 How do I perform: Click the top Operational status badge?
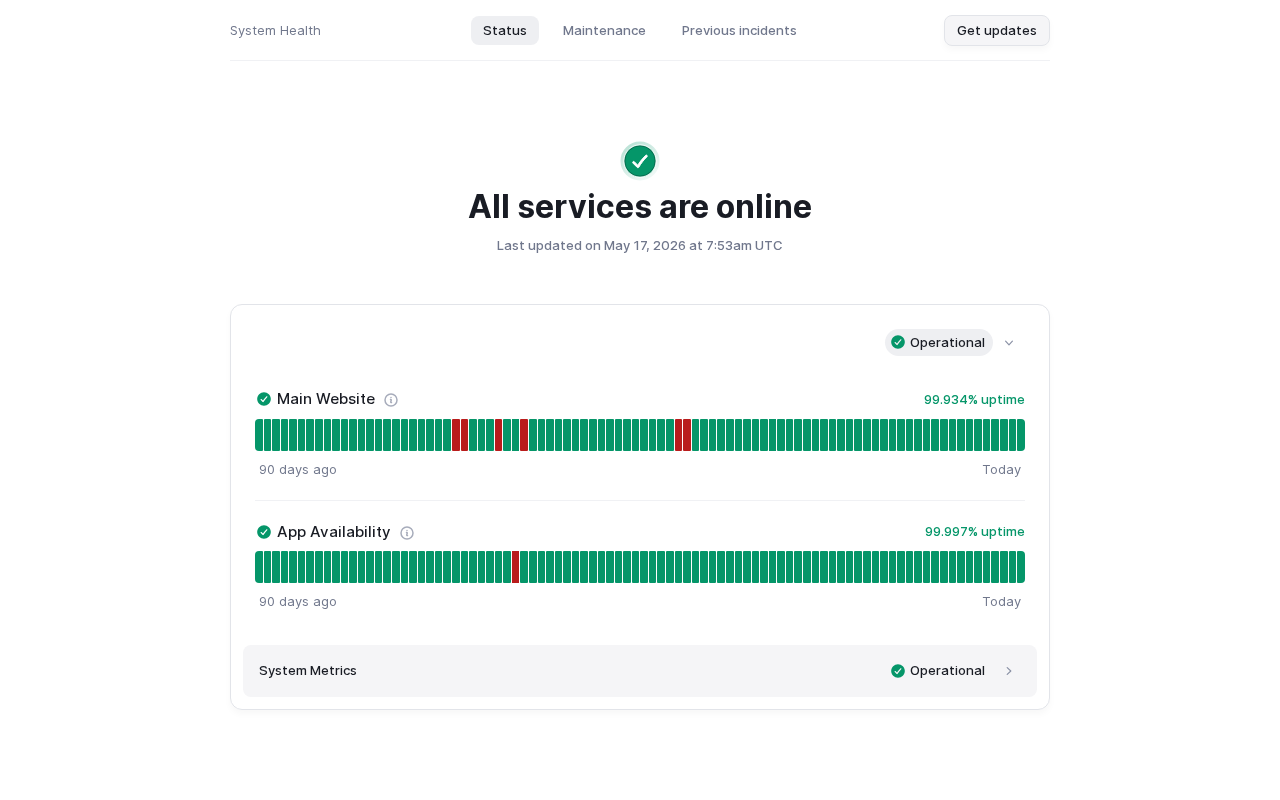tap(939, 342)
